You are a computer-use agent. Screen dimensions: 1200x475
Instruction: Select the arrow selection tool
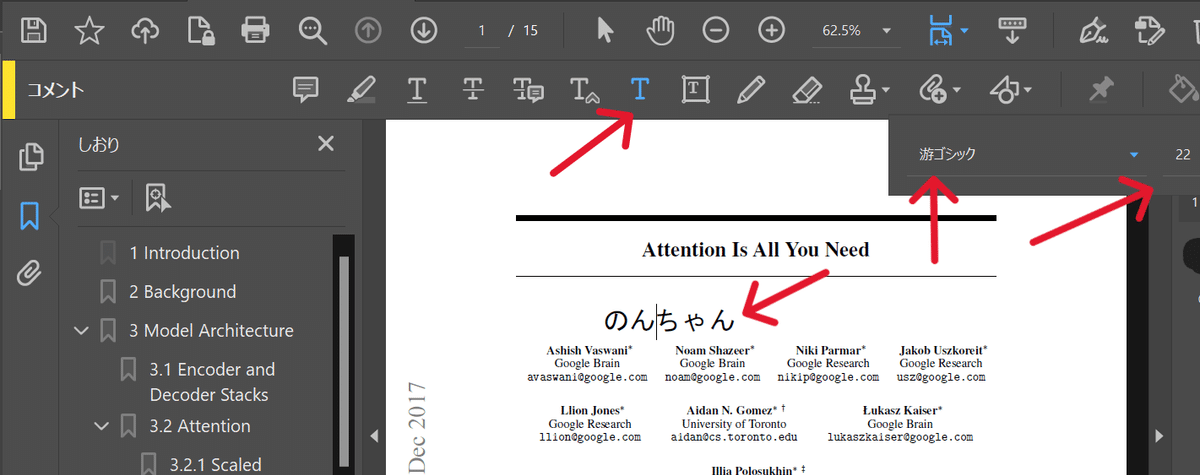(605, 31)
